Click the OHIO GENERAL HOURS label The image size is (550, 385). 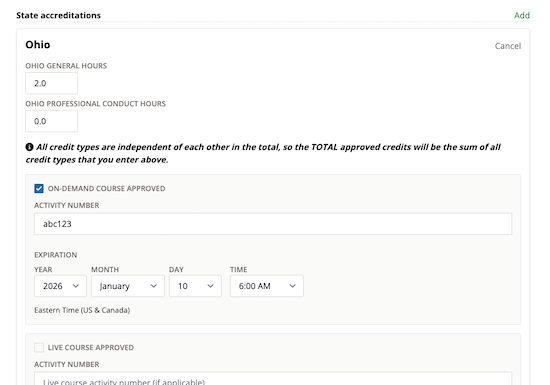pos(66,66)
